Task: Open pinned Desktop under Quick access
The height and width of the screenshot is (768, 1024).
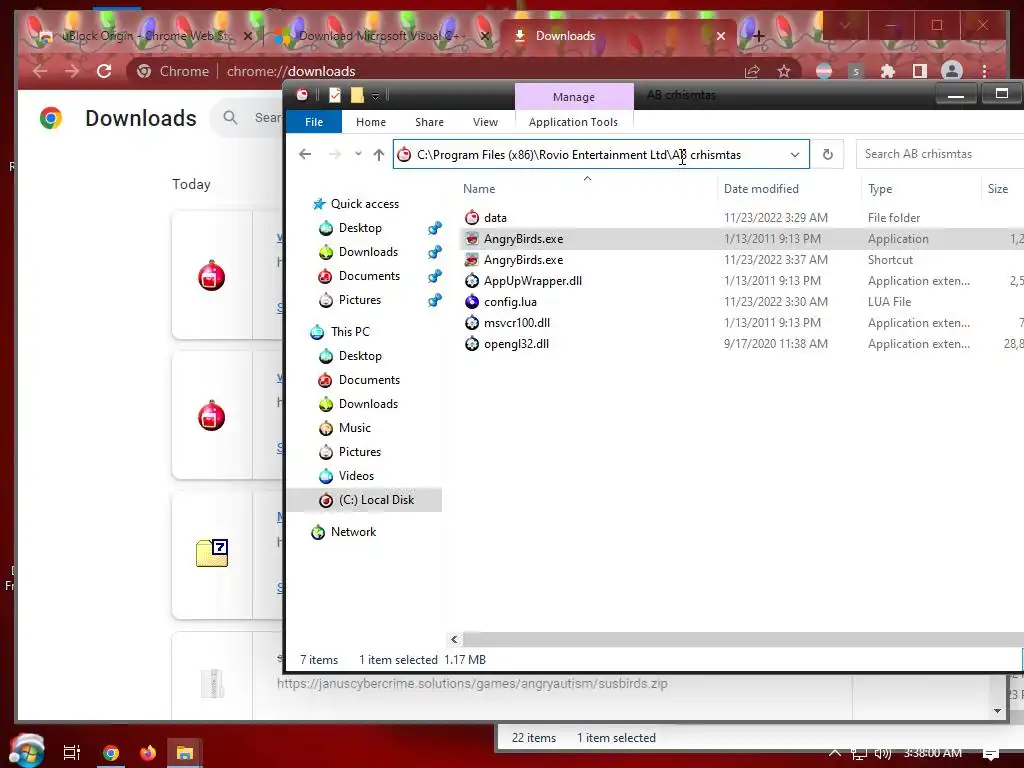Action: pos(360,228)
